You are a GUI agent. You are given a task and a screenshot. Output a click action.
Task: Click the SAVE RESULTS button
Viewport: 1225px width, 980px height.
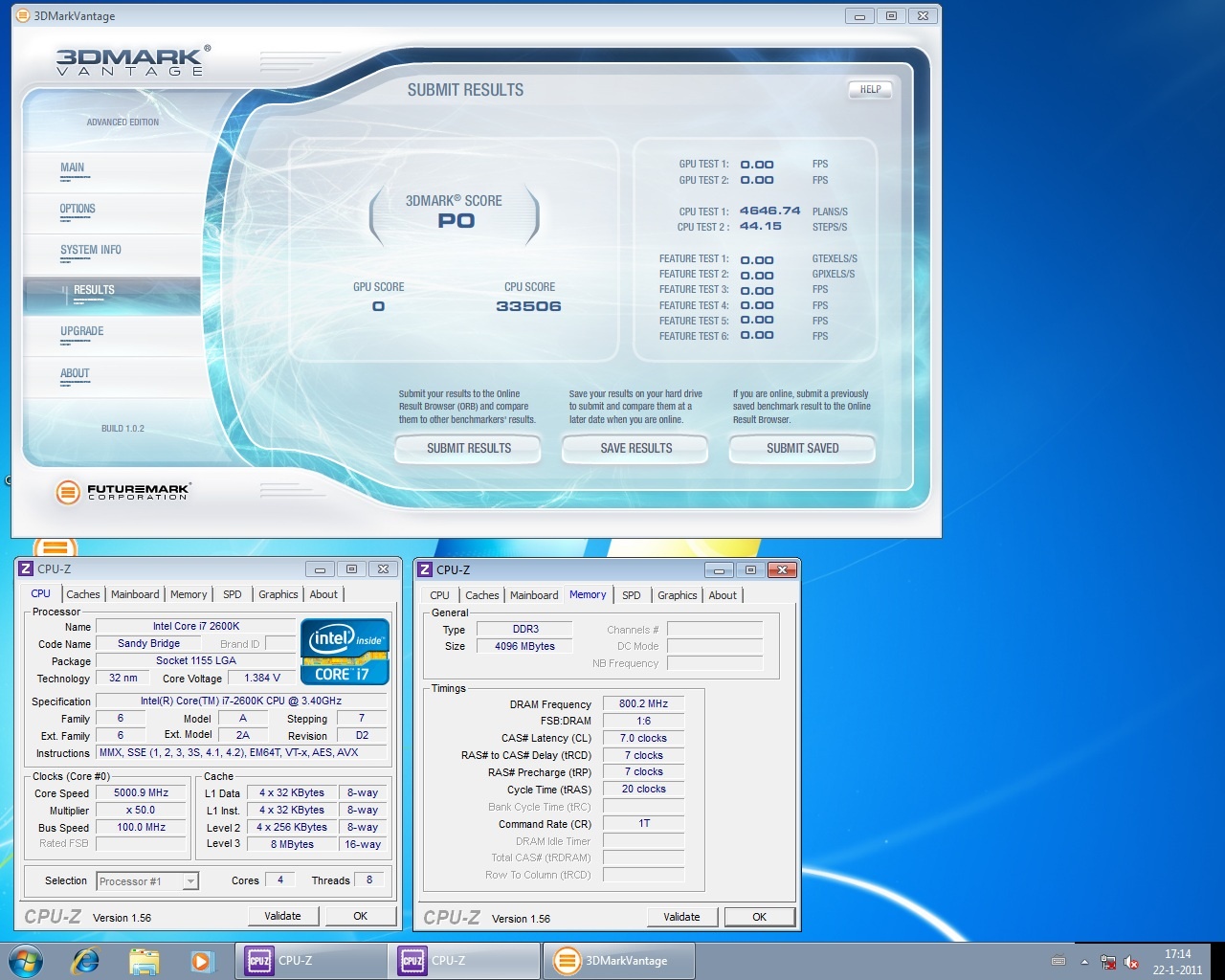point(636,448)
